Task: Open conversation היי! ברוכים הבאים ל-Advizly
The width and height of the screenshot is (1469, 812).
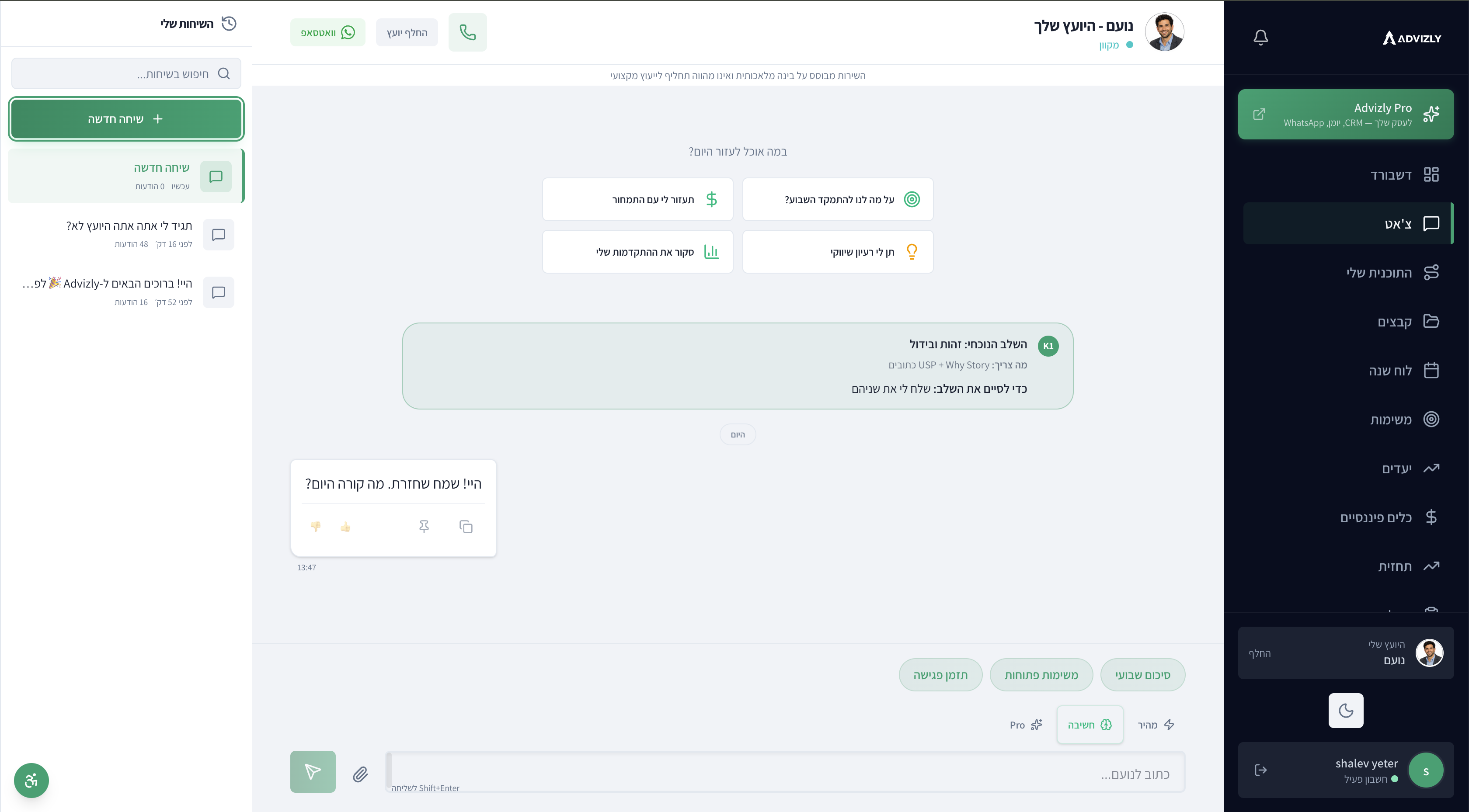Action: [x=127, y=292]
